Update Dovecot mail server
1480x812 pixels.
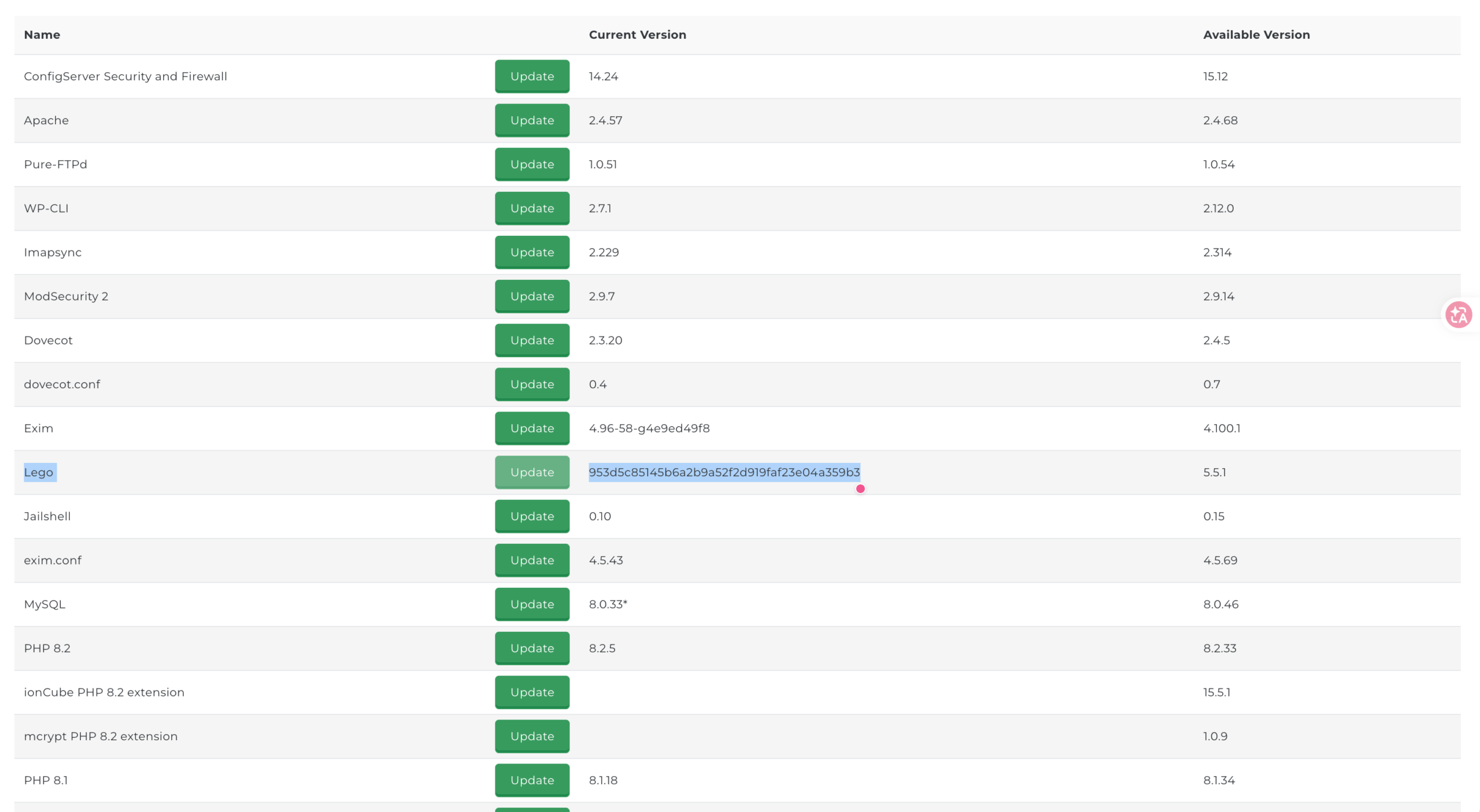532,340
